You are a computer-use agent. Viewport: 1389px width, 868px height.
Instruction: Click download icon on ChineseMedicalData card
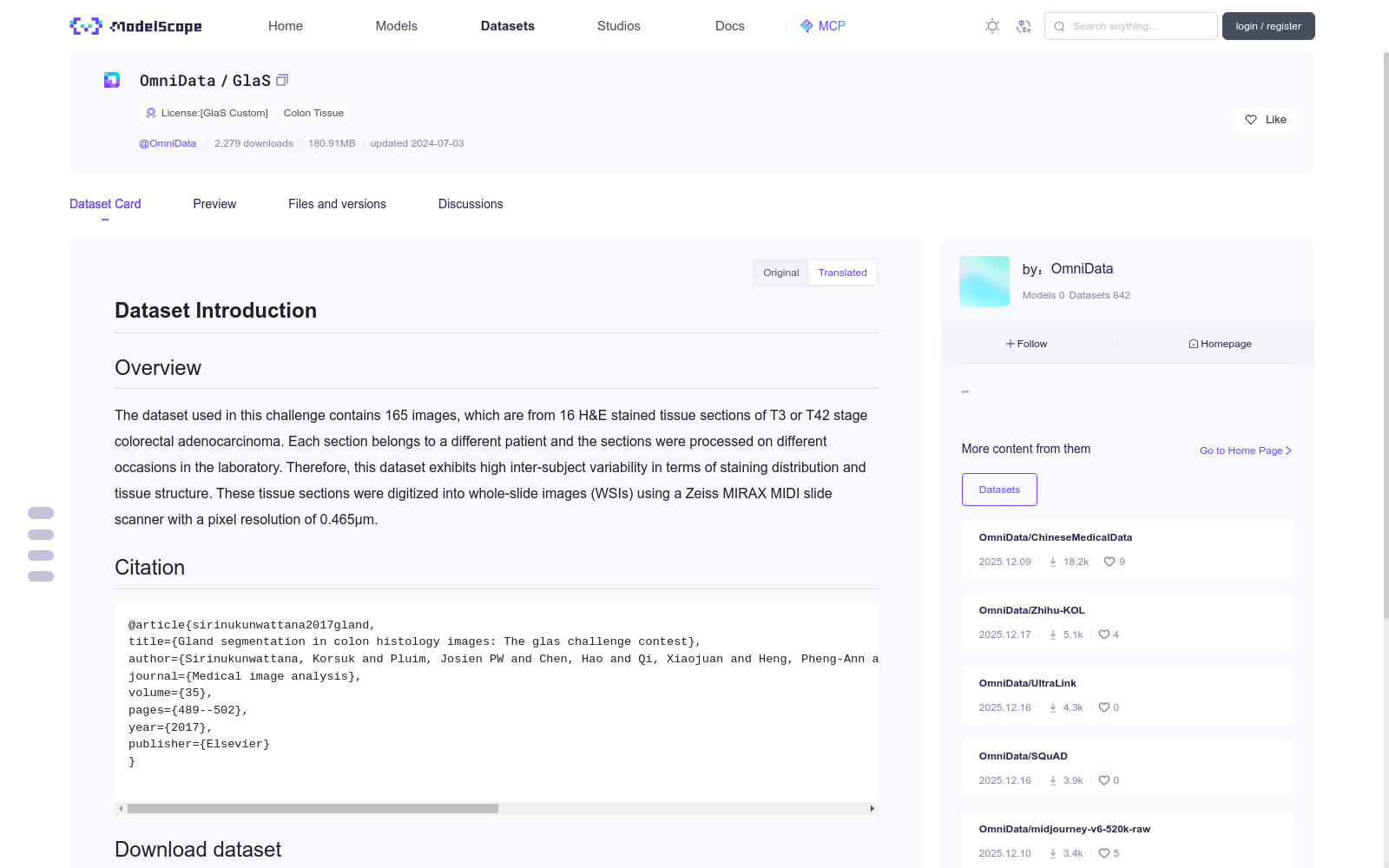click(x=1053, y=562)
